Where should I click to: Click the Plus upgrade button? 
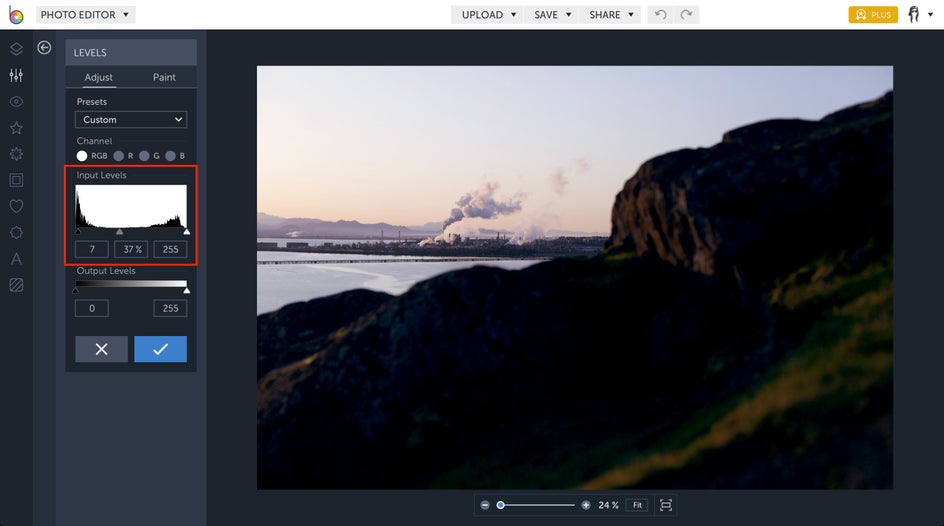(873, 14)
